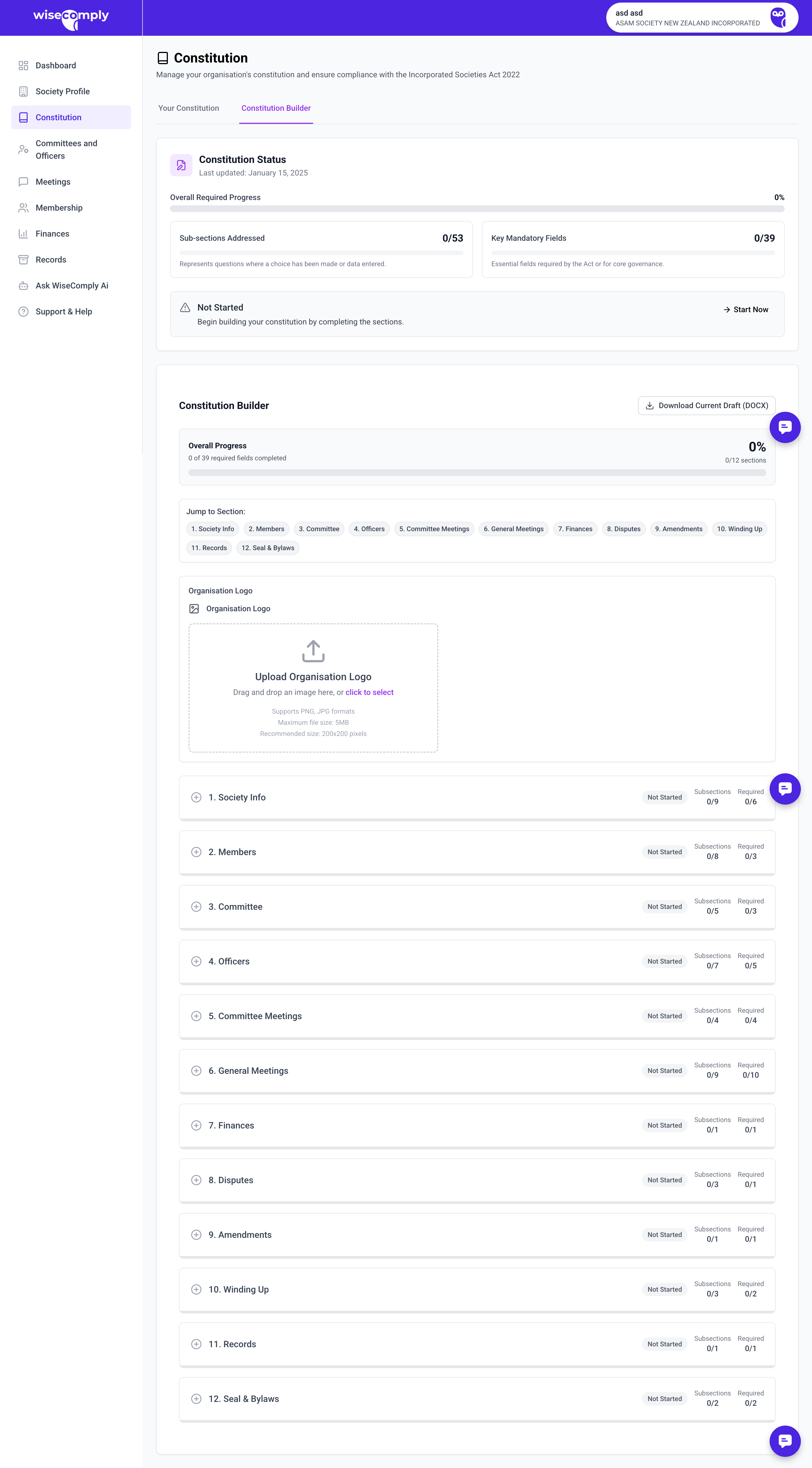Click the owl avatar in account badge
Image resolution: width=812 pixels, height=1468 pixels.
coord(779,18)
